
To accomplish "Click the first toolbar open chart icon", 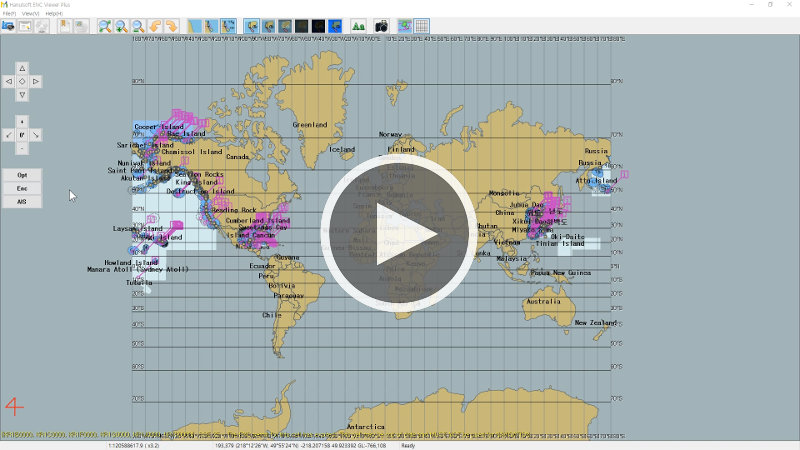I will click(8, 26).
